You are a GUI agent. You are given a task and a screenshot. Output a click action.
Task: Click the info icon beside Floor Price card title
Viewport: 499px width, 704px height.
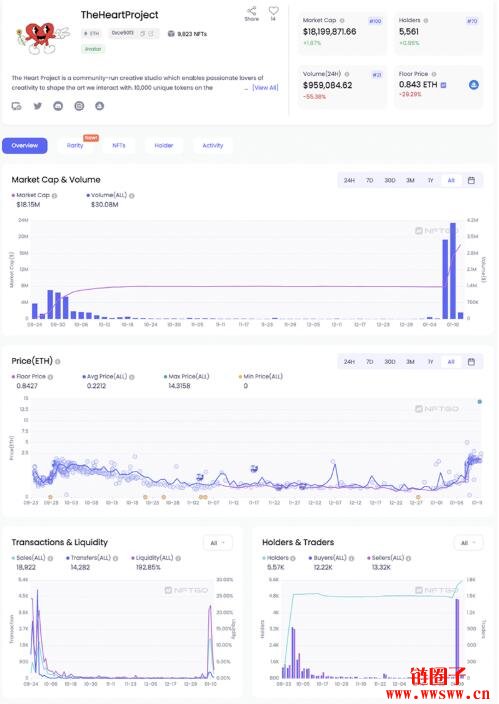pos(434,74)
